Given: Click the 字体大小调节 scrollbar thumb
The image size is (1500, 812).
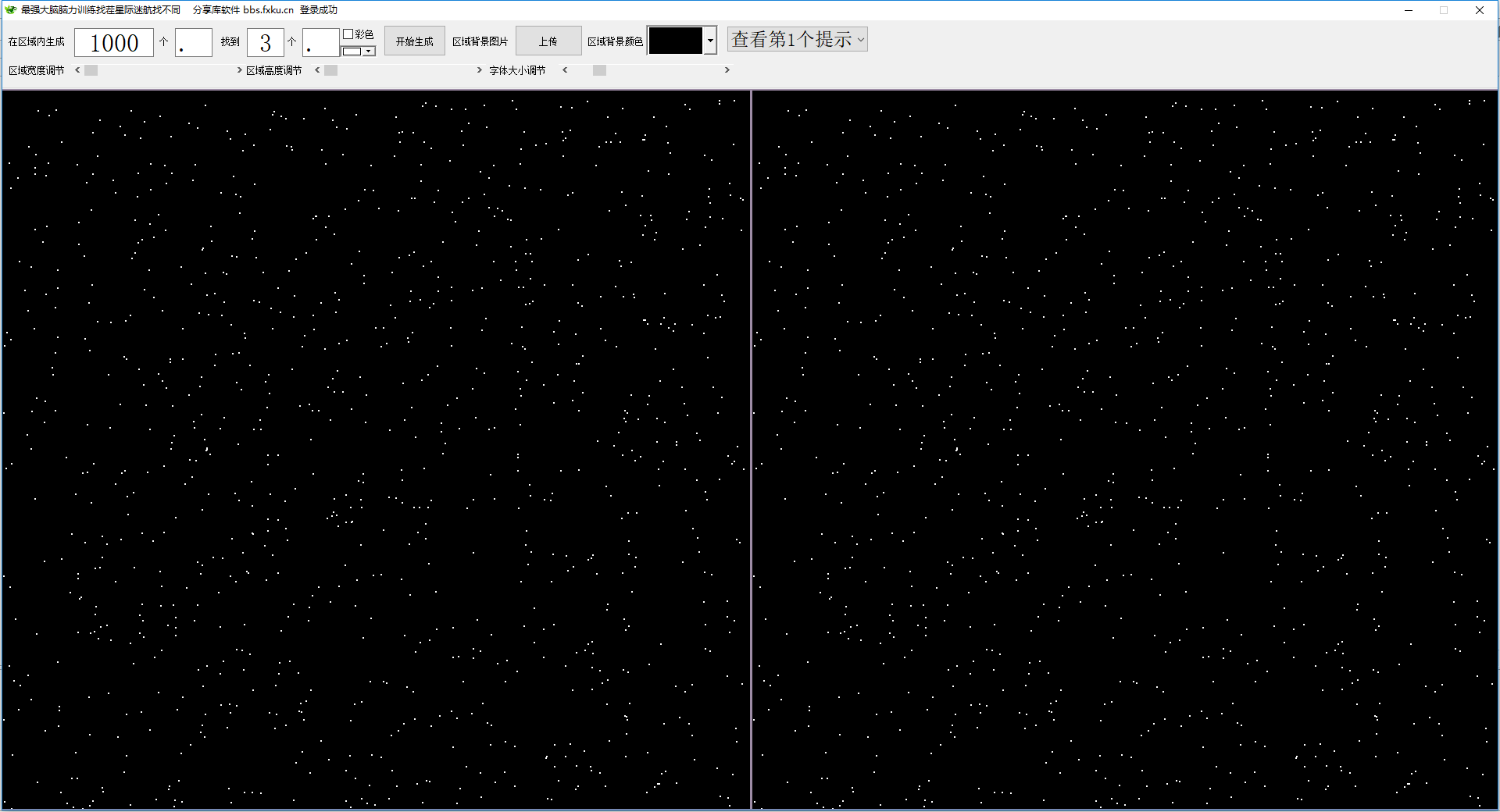Looking at the screenshot, I should [x=599, y=70].
